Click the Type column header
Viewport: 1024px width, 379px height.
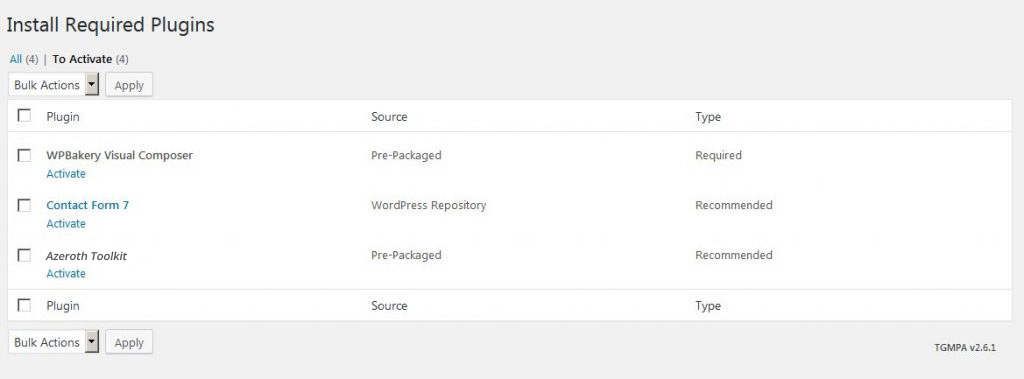coord(708,117)
